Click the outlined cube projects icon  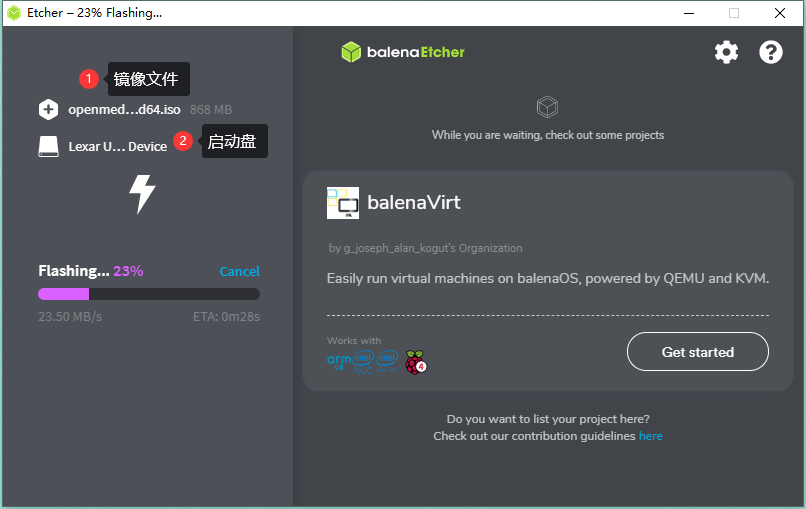(x=547, y=107)
